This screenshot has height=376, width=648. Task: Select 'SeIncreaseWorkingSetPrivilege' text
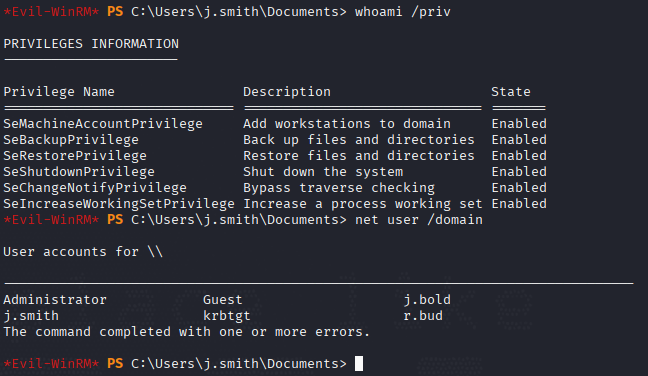(x=119, y=204)
